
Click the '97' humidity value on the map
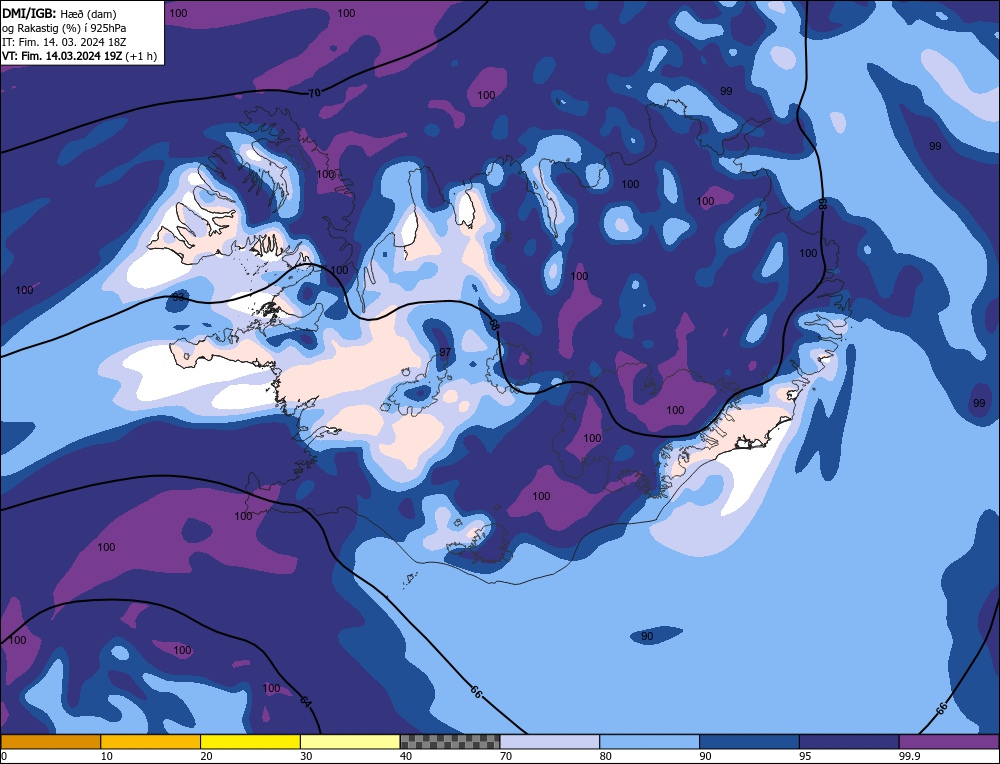(x=445, y=352)
